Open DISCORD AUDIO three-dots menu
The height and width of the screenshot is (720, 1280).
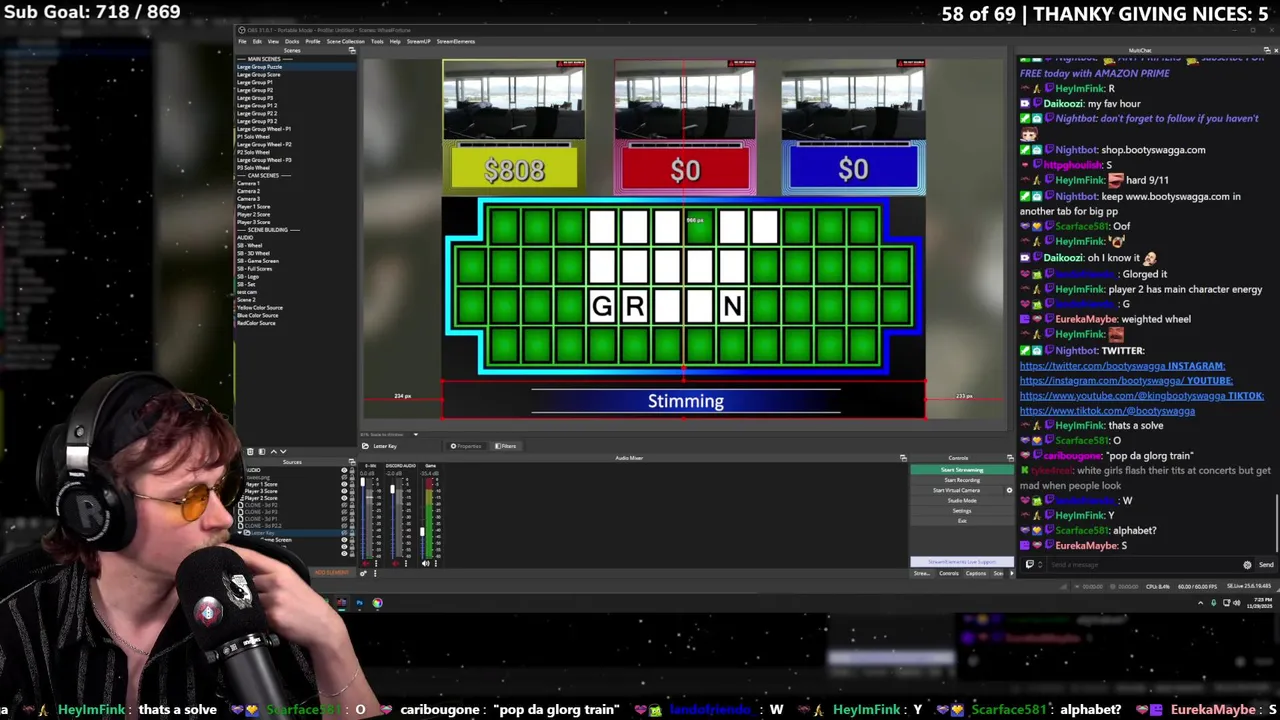tap(406, 563)
